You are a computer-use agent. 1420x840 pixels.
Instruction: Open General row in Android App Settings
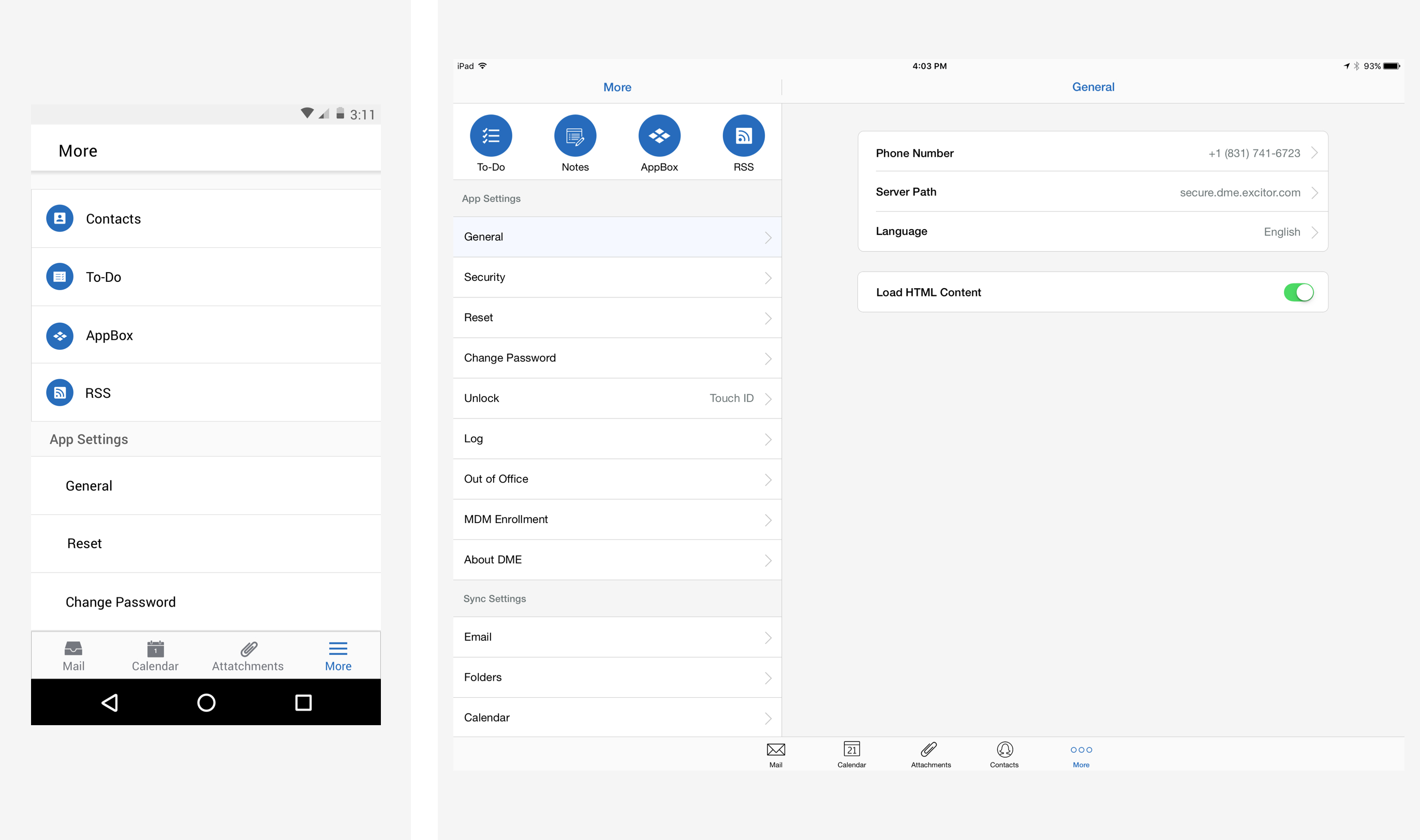tap(206, 486)
